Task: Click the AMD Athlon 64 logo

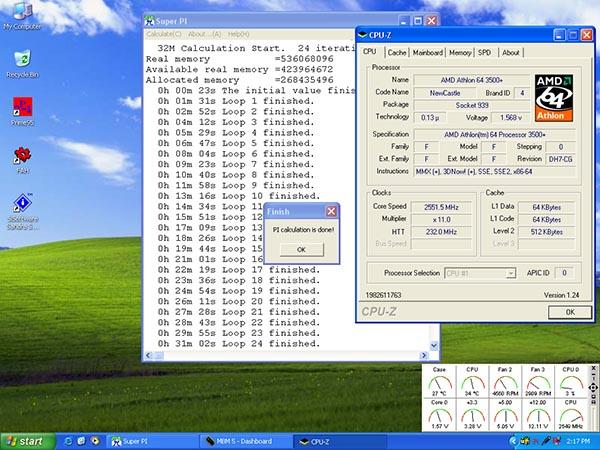Action: pos(554,98)
